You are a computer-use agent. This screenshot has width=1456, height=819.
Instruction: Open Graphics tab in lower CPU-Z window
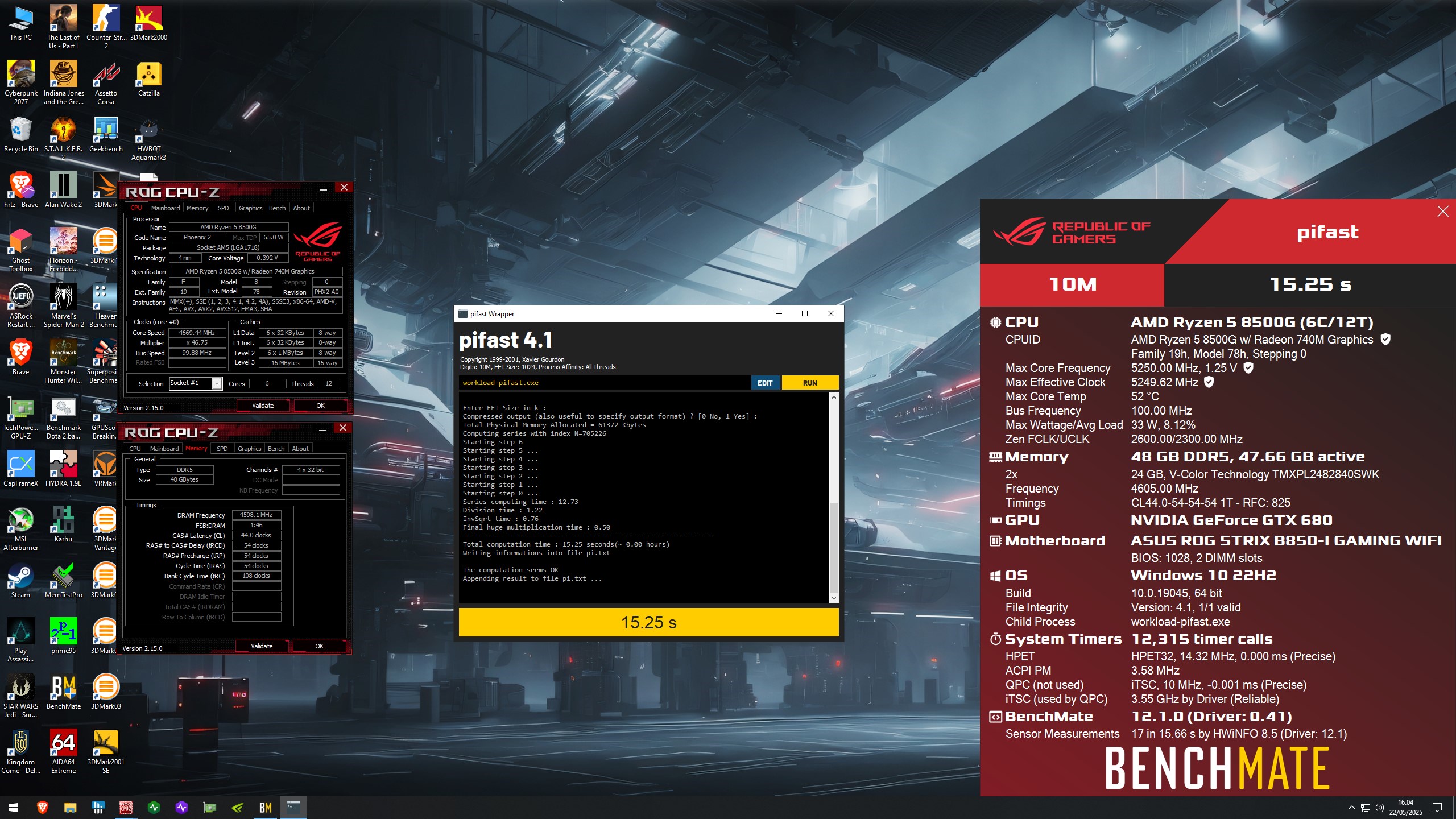250,449
